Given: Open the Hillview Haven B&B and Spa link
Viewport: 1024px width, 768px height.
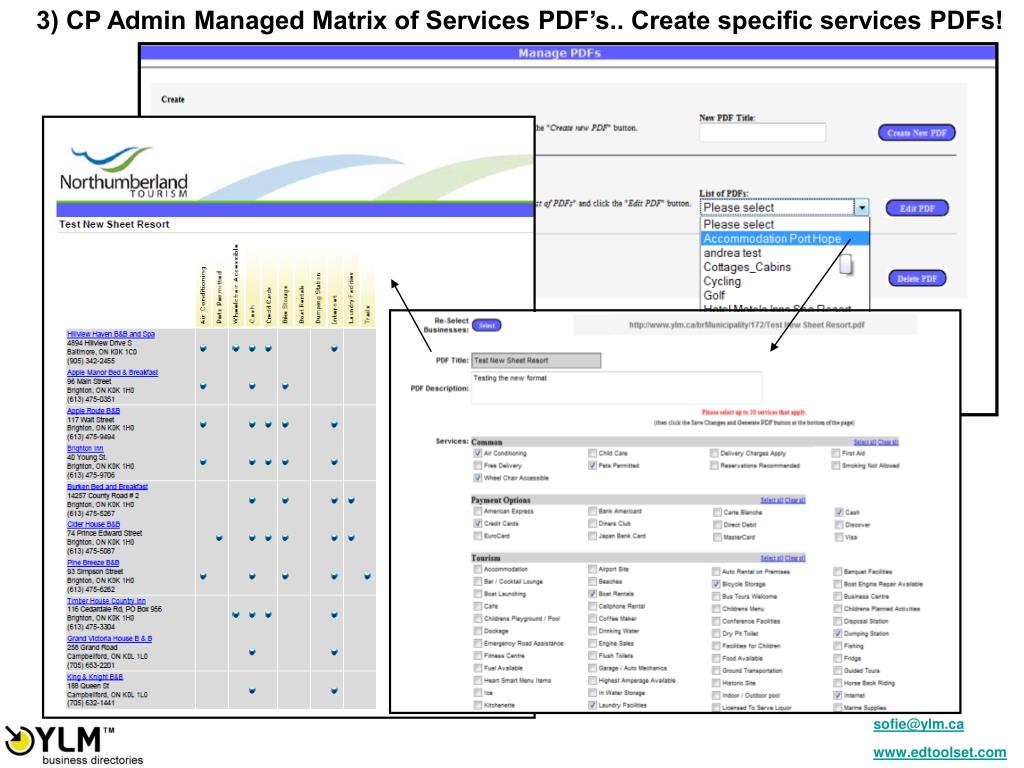Looking at the screenshot, I should 111,334.
